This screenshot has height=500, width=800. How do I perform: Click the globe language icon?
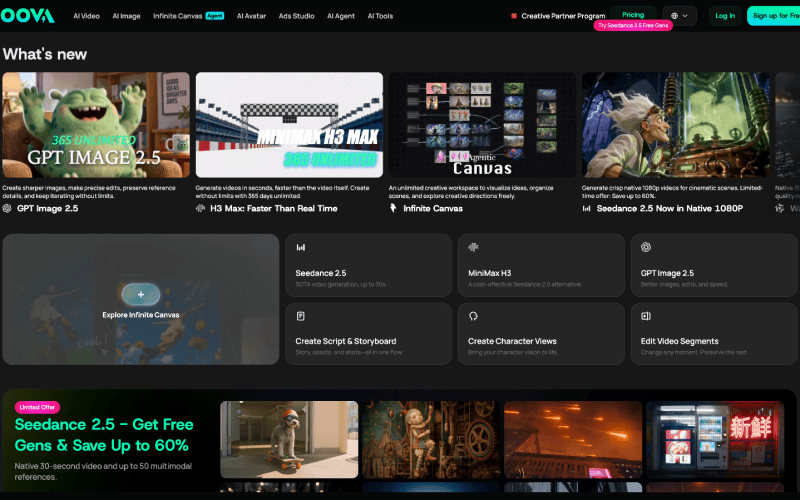click(674, 16)
